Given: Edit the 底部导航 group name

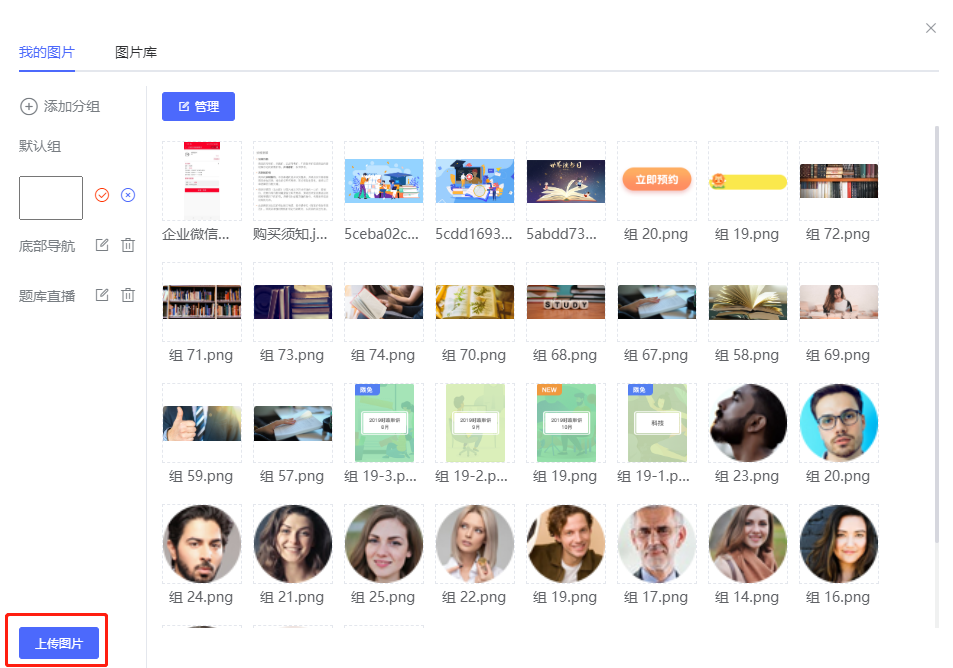Looking at the screenshot, I should 102,245.
